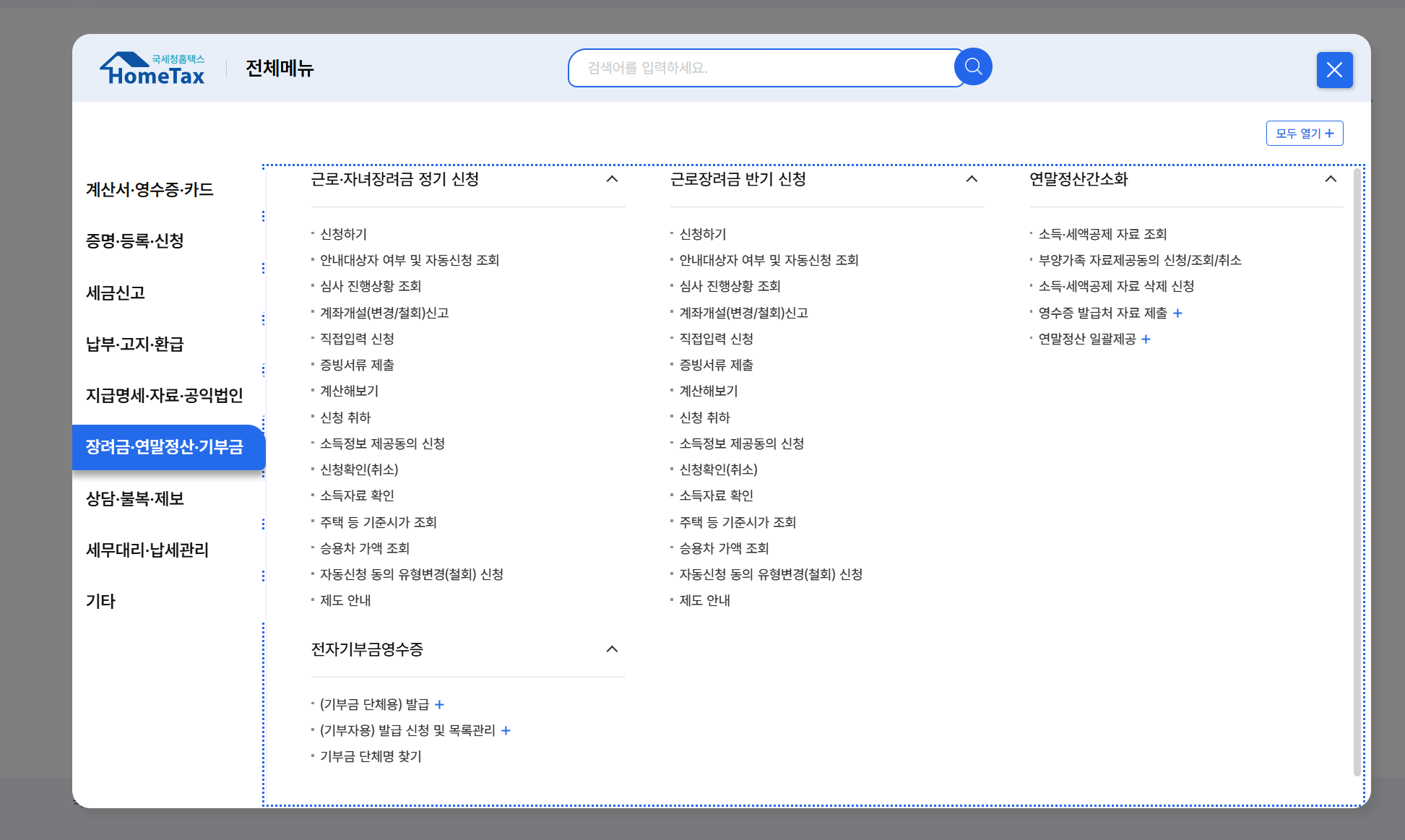
Task: Collapse 근로장려금 반기 신청 section chevron
Action: [972, 179]
